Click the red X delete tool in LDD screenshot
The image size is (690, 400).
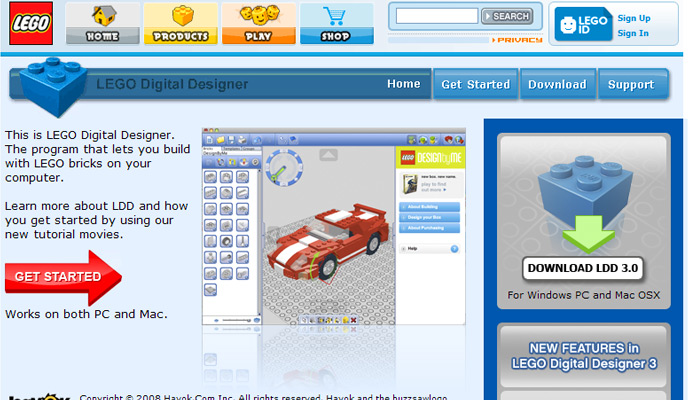[353, 320]
